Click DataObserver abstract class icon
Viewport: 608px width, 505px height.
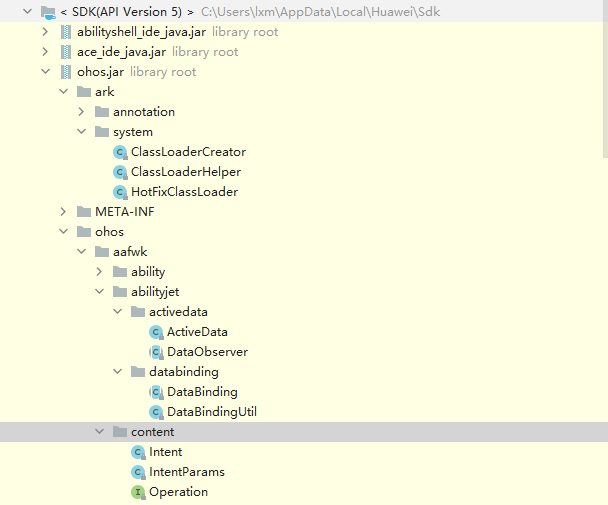pyautogui.click(x=156, y=352)
